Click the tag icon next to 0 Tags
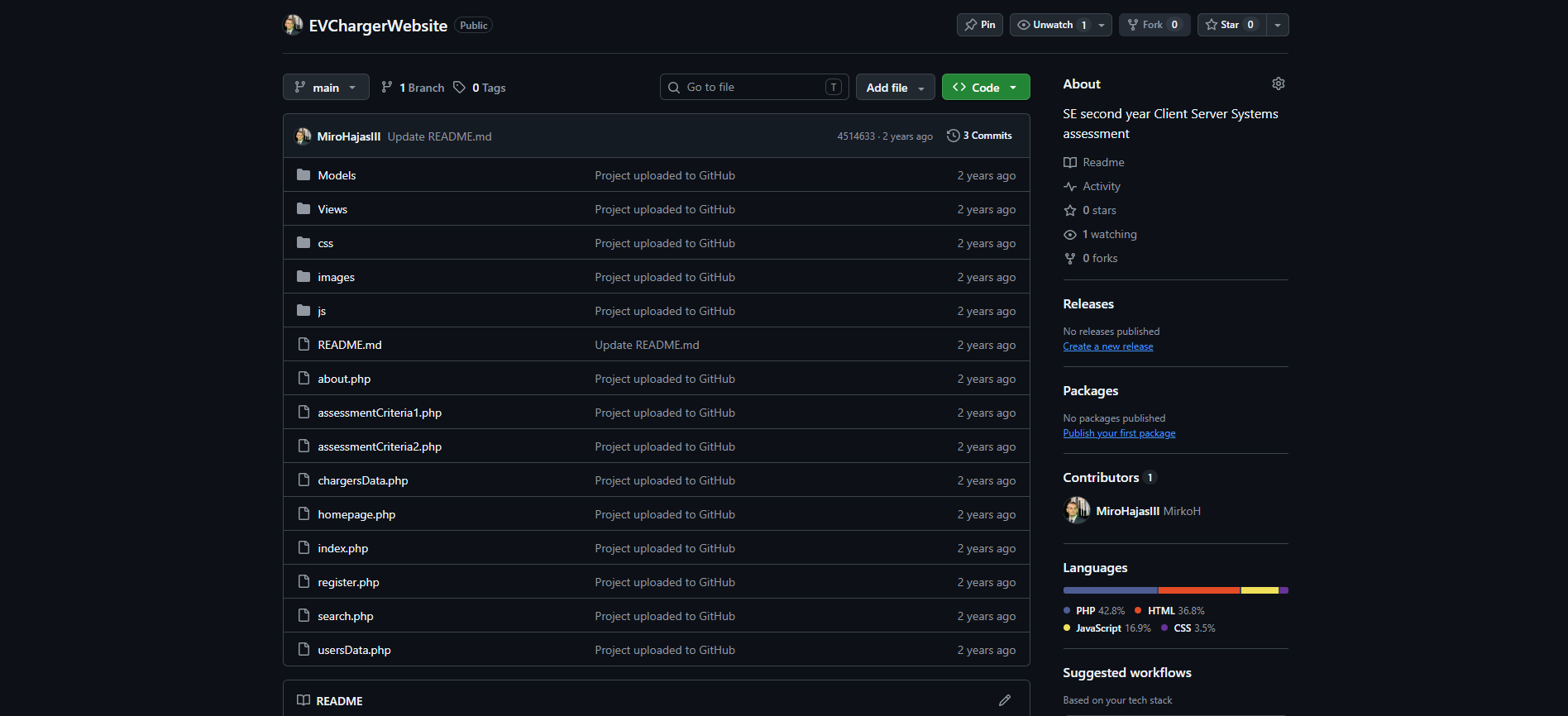Screen dimensions: 1568x716 460,87
